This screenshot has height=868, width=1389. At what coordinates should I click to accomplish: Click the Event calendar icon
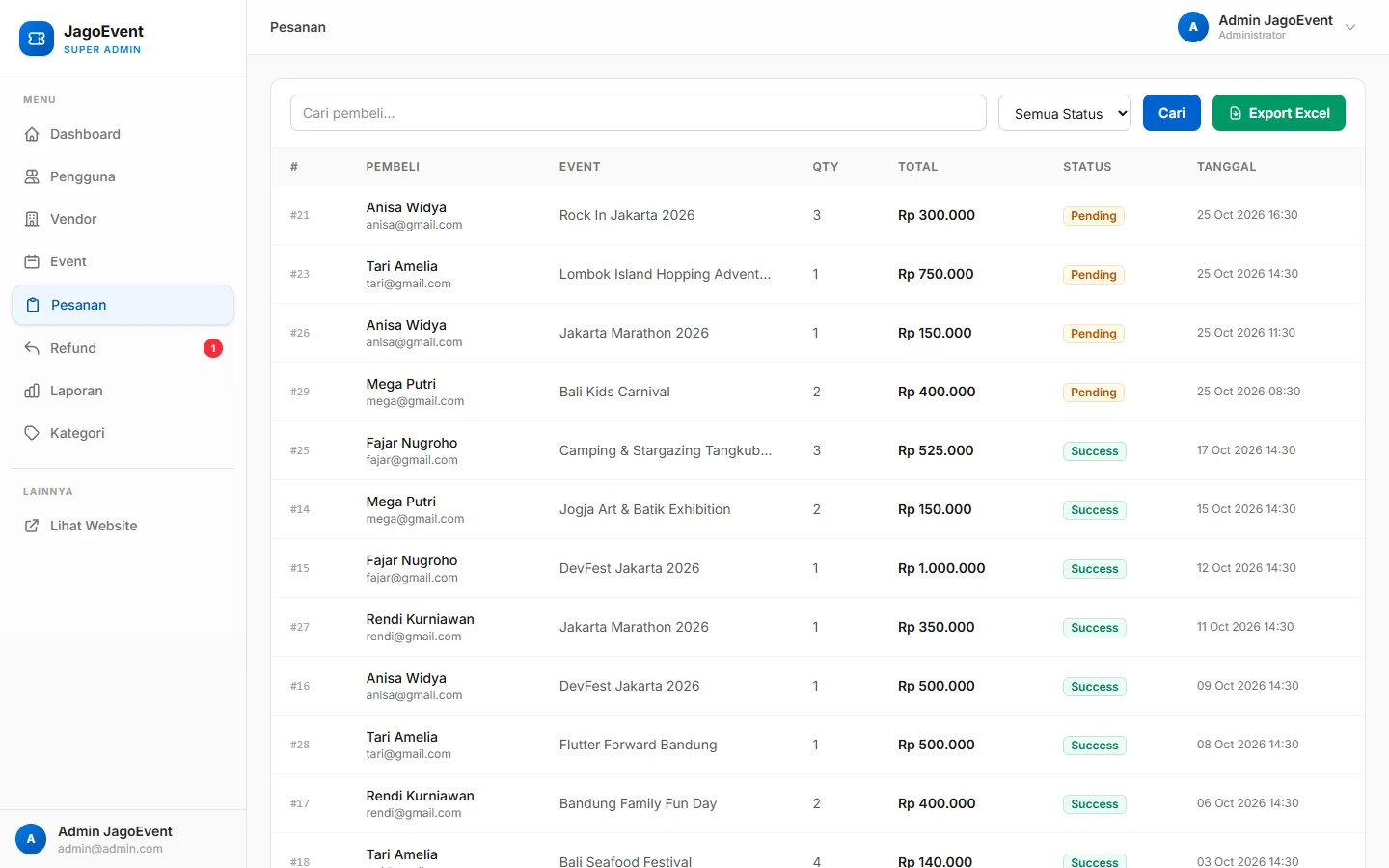coord(32,261)
